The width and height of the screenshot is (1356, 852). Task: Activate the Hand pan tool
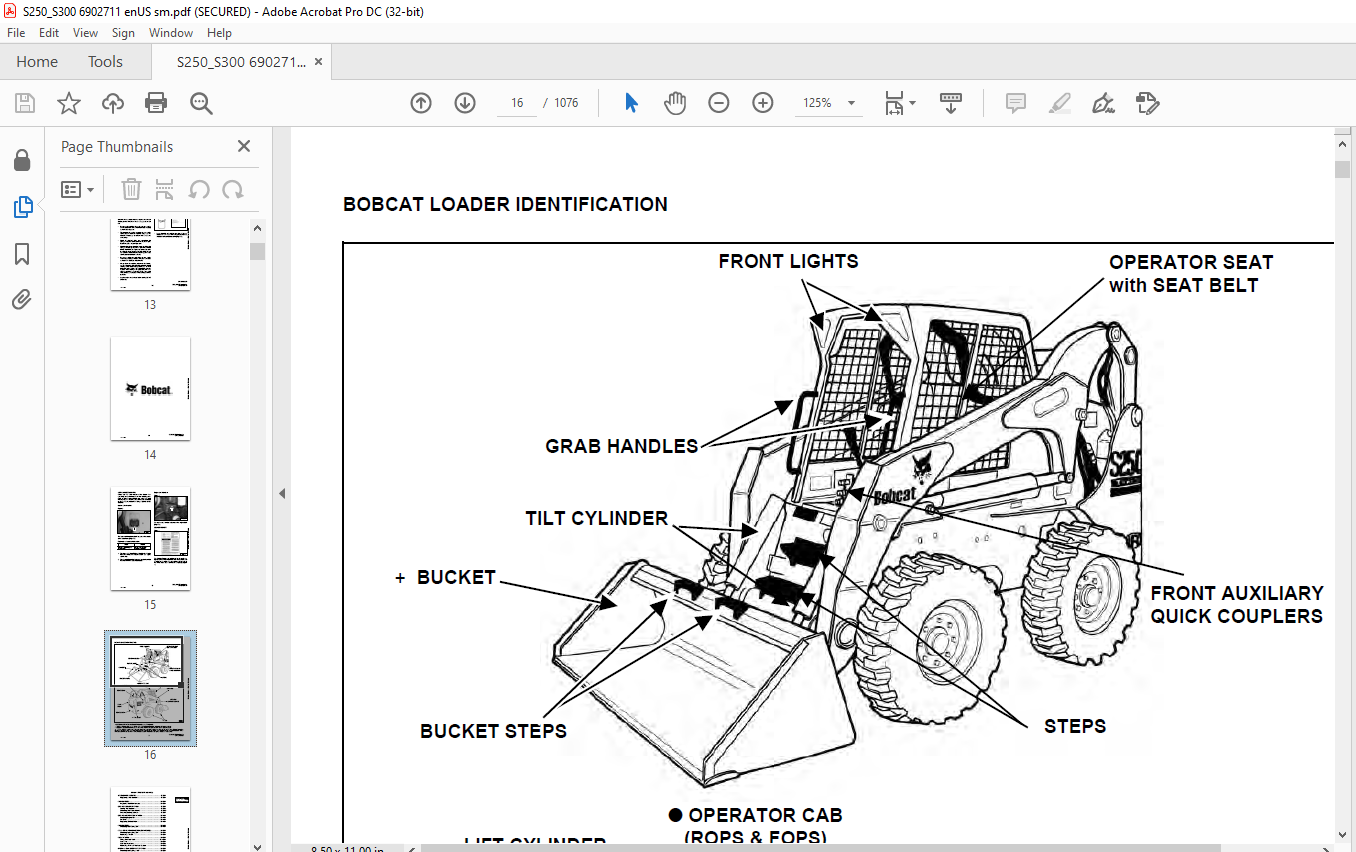(x=675, y=103)
